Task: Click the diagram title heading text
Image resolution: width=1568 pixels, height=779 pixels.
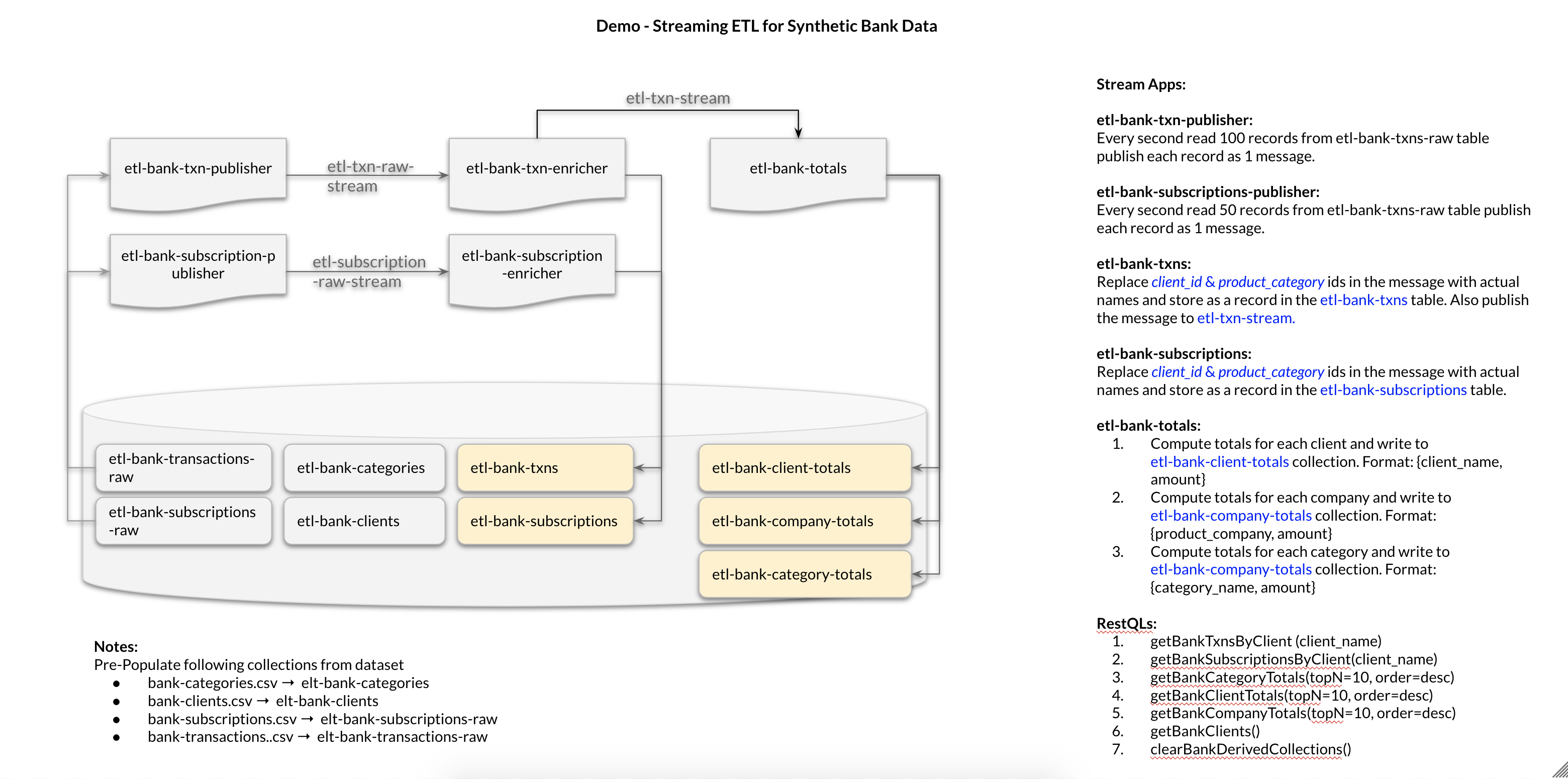Action: [766, 26]
